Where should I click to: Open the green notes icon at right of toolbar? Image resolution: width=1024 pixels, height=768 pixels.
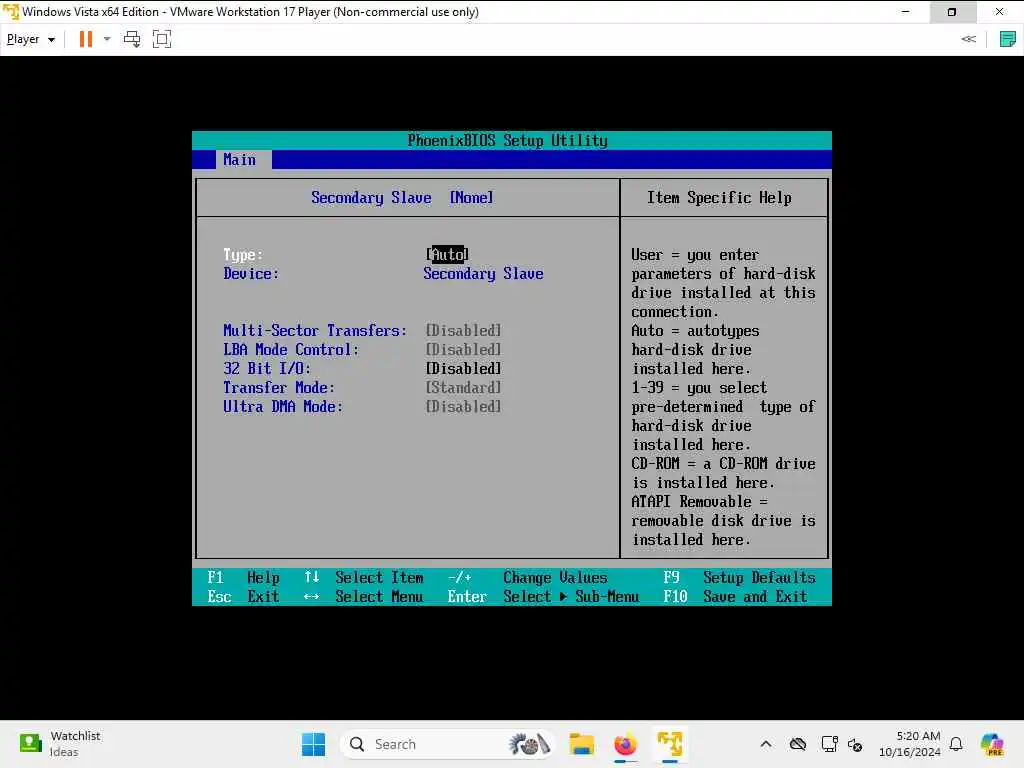[1008, 39]
